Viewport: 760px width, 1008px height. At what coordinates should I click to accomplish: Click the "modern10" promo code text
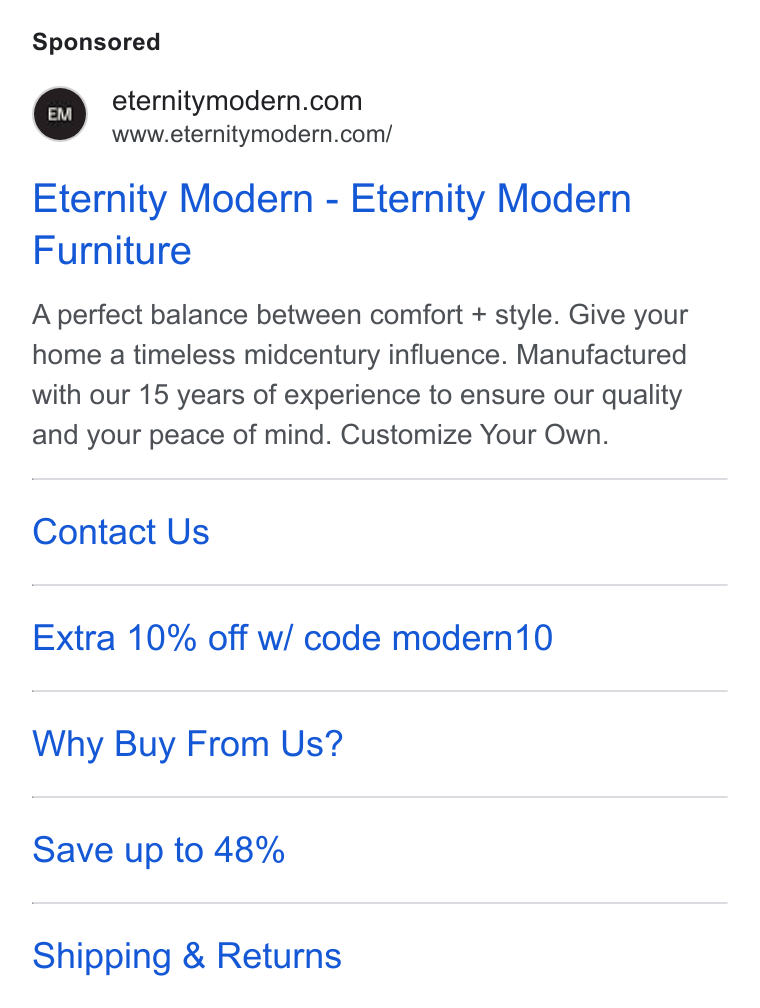[473, 638]
